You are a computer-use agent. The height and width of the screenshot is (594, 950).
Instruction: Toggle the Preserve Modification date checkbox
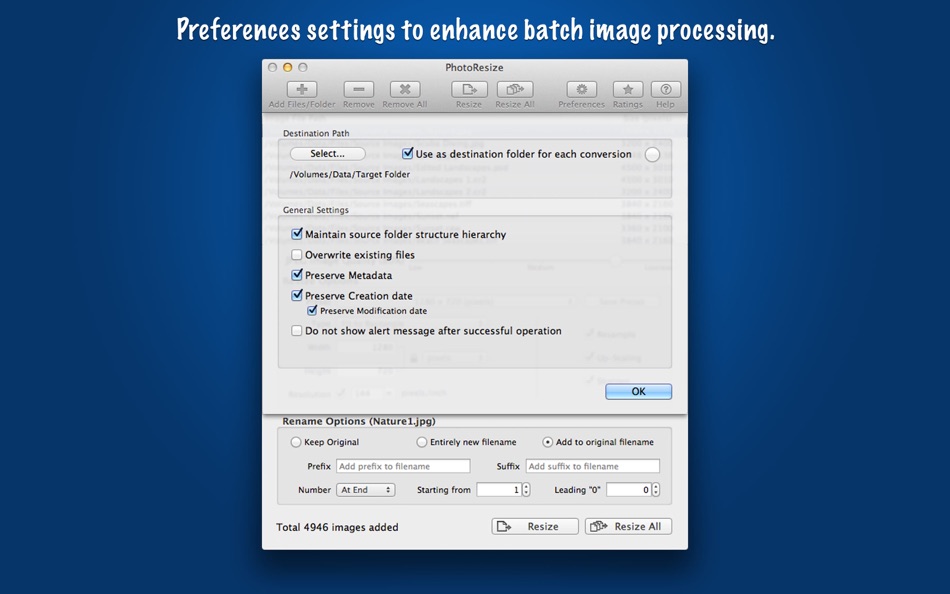tap(312, 310)
